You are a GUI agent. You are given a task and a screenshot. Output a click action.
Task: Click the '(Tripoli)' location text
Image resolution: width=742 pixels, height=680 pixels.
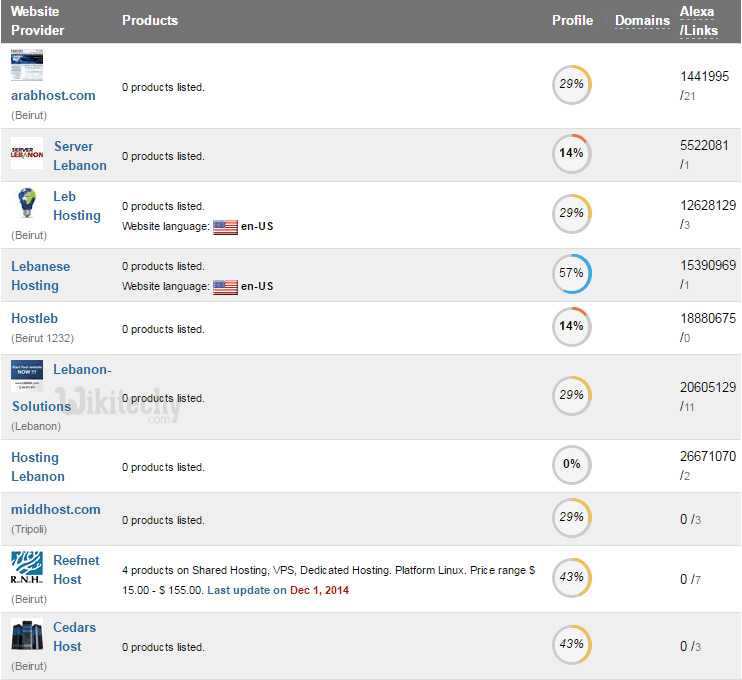coord(29,529)
